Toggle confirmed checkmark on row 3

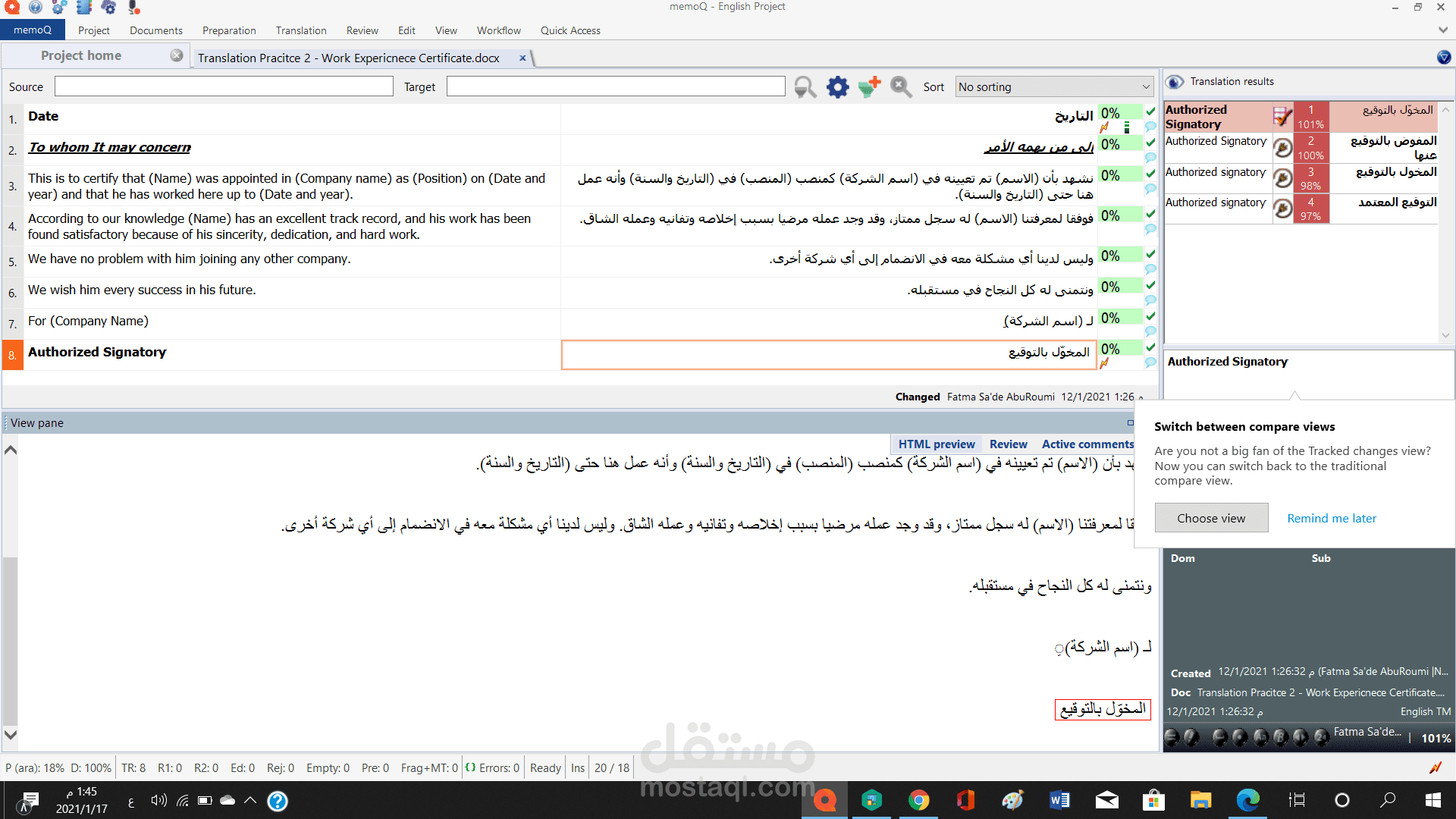click(1150, 174)
